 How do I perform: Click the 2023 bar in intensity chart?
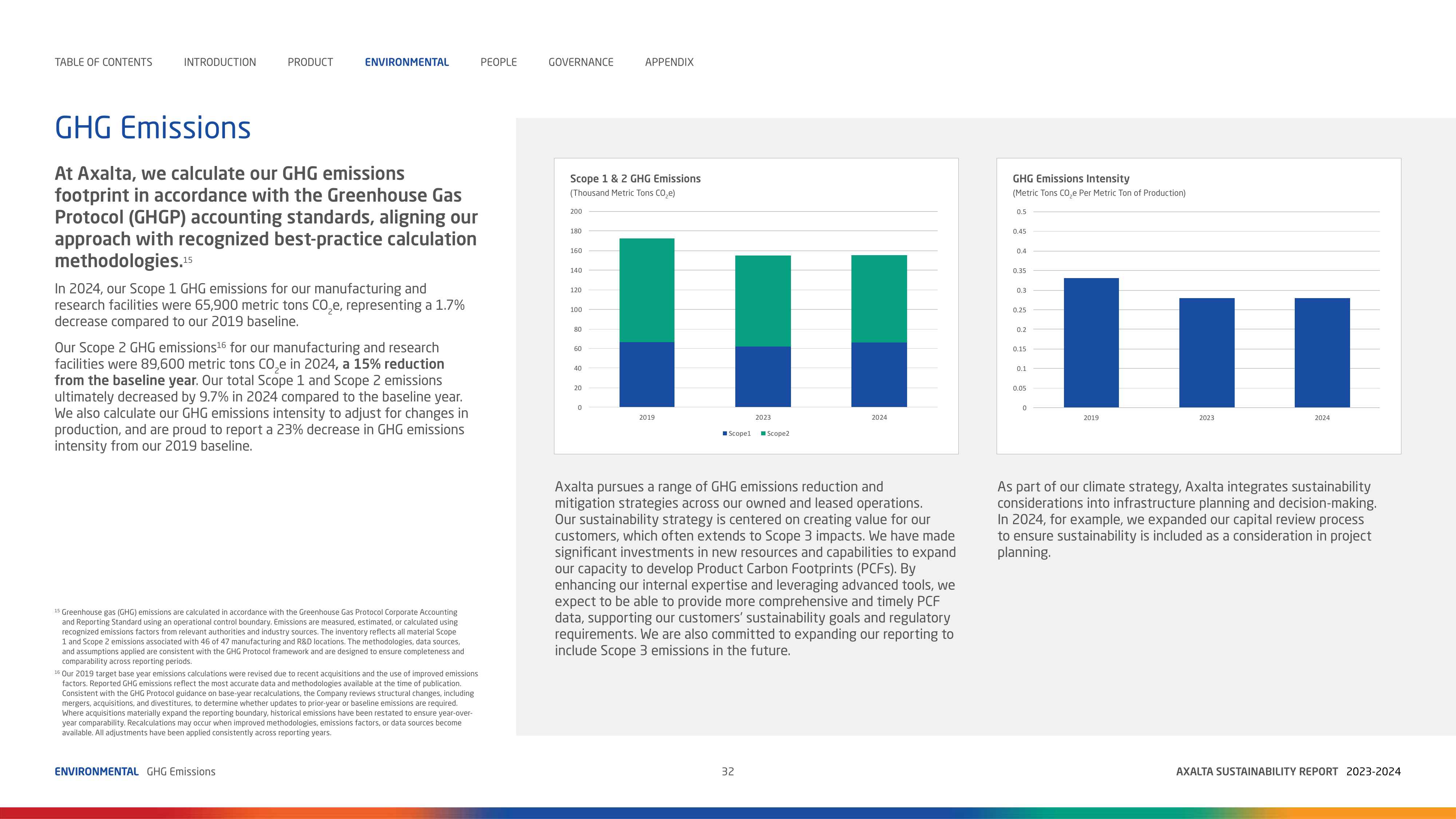[1207, 353]
